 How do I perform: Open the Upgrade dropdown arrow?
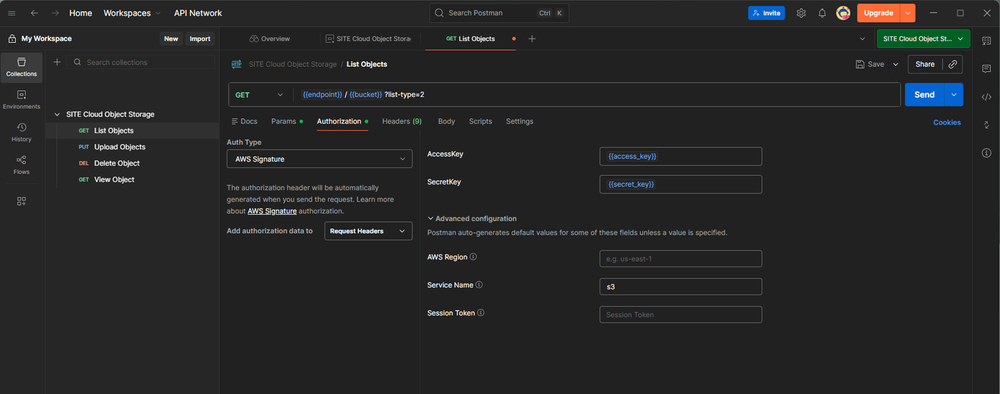coord(908,13)
